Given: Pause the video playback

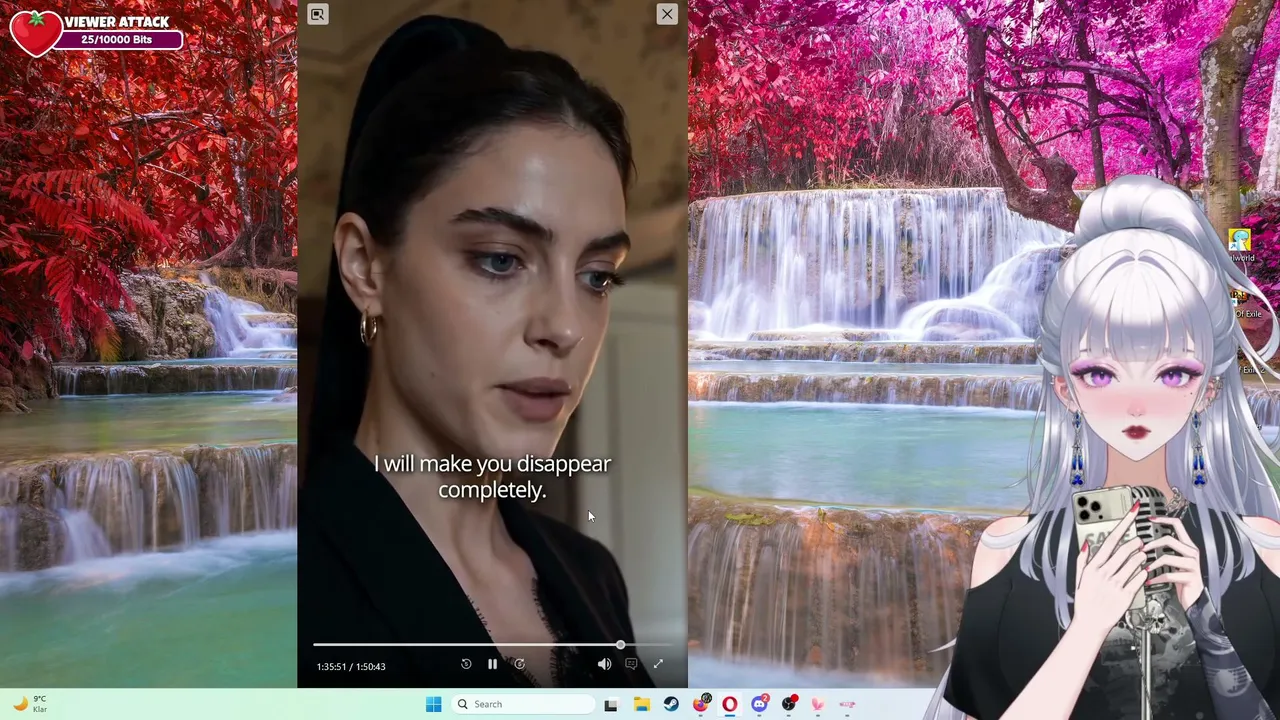Looking at the screenshot, I should coord(492,664).
